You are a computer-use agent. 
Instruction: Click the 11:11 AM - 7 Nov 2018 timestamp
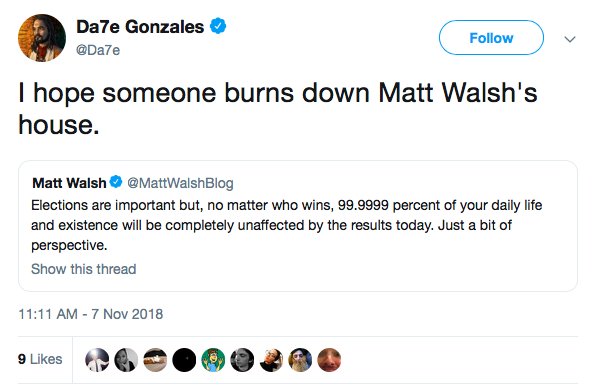point(90,314)
